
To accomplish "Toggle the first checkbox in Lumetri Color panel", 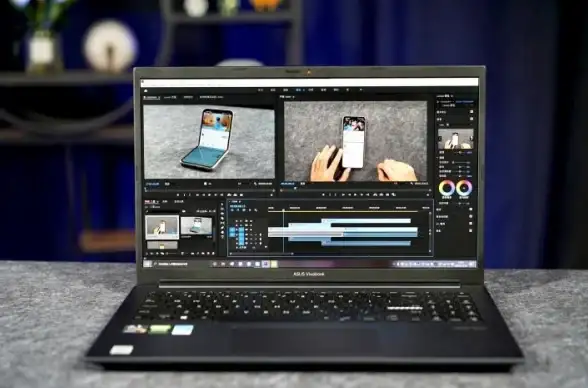I will (x=471, y=112).
